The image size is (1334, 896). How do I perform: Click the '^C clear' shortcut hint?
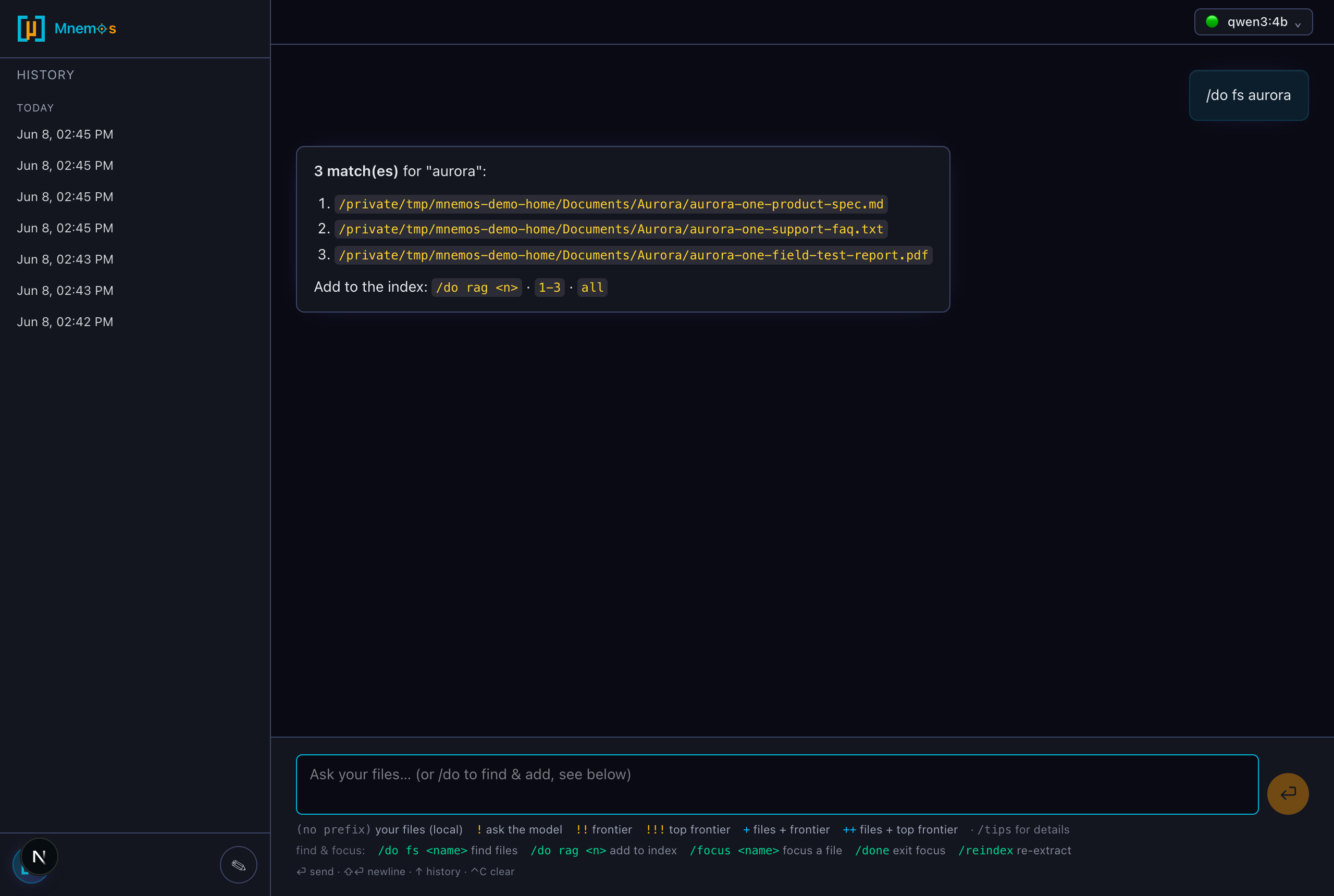492,872
